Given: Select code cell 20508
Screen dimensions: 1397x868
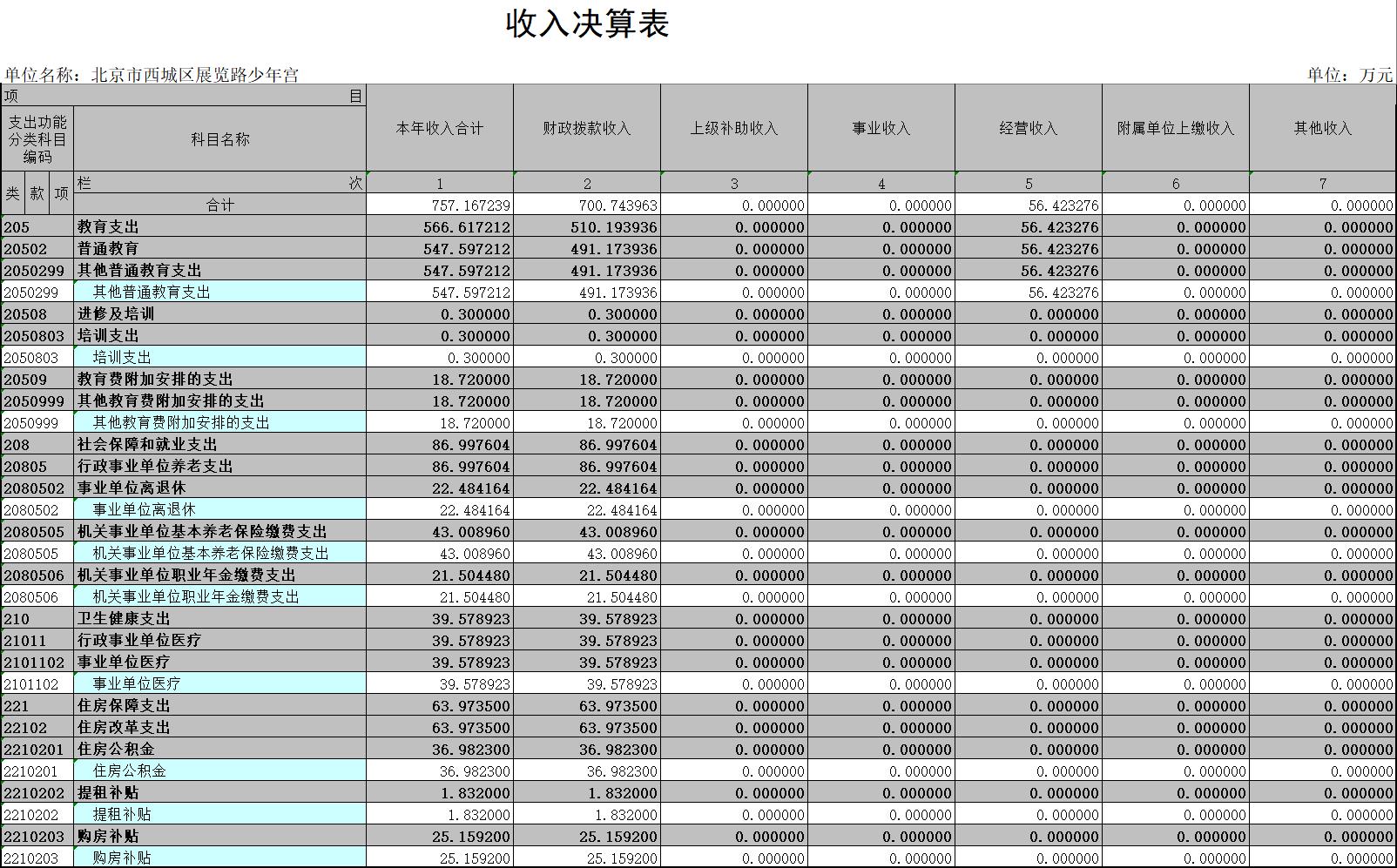Looking at the screenshot, I should [x=37, y=313].
